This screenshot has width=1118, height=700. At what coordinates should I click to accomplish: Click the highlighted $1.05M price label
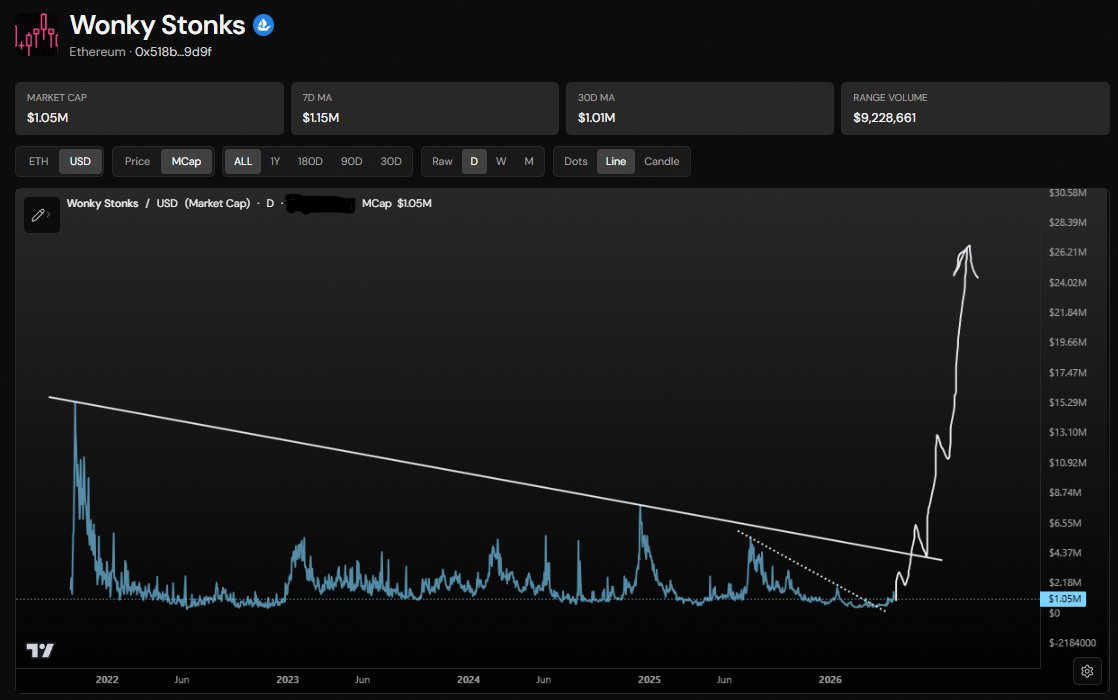pyautogui.click(x=1063, y=599)
